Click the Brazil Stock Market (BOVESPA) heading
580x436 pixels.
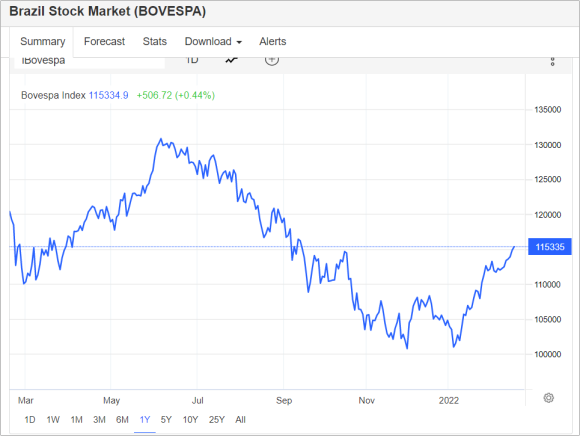(x=107, y=11)
